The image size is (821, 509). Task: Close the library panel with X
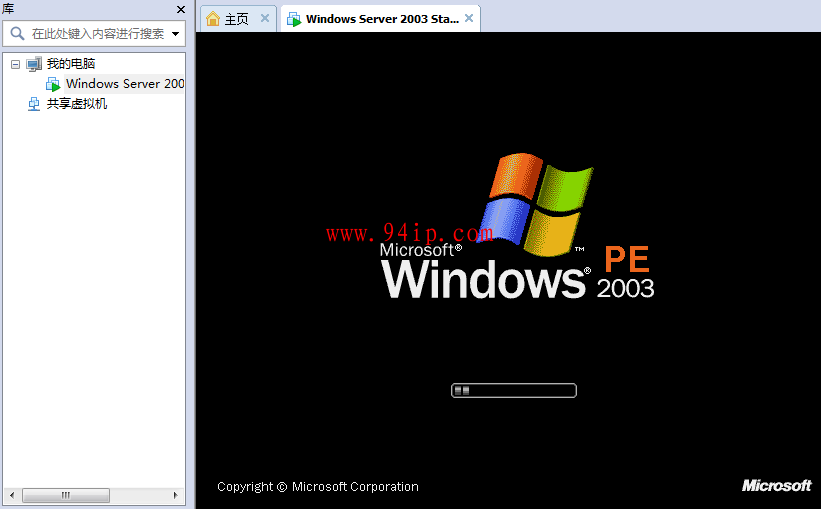click(181, 9)
